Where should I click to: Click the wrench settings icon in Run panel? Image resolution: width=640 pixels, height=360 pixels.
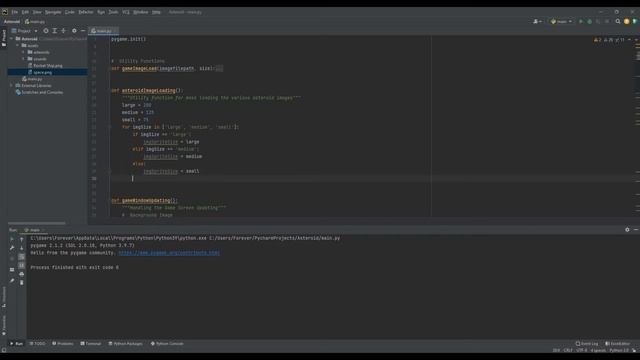tap(12, 248)
